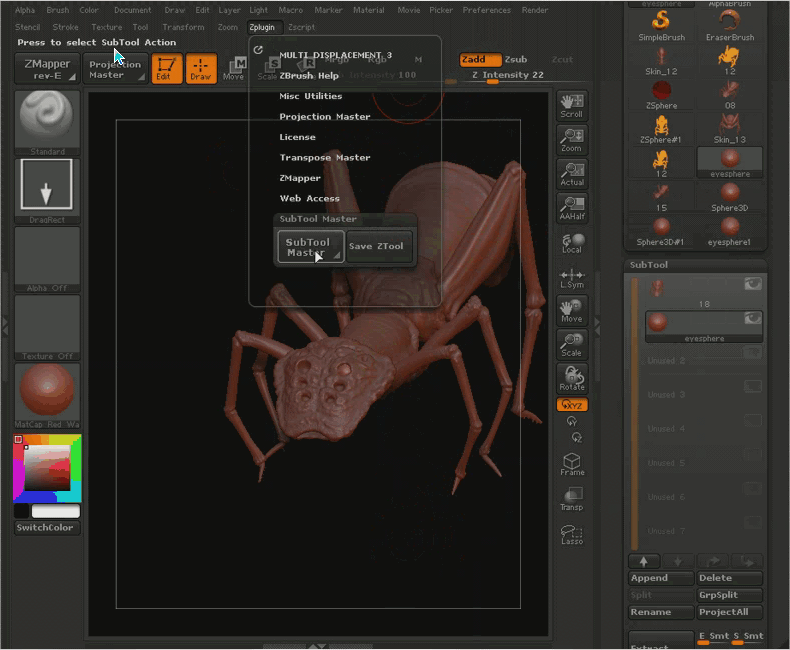The height and width of the screenshot is (650, 790).
Task: Expand the Misc Utilities section
Action: coord(311,96)
